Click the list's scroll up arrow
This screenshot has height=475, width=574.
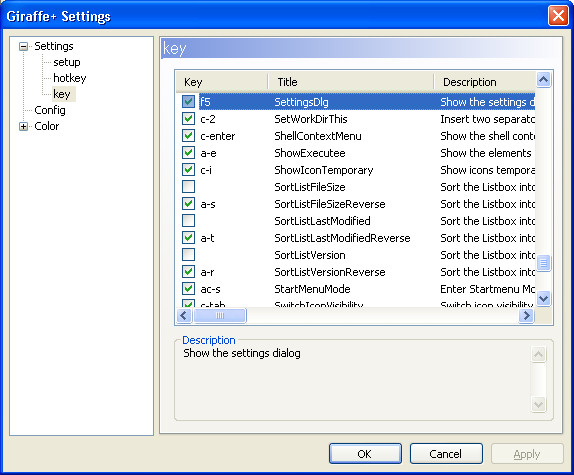[x=544, y=79]
